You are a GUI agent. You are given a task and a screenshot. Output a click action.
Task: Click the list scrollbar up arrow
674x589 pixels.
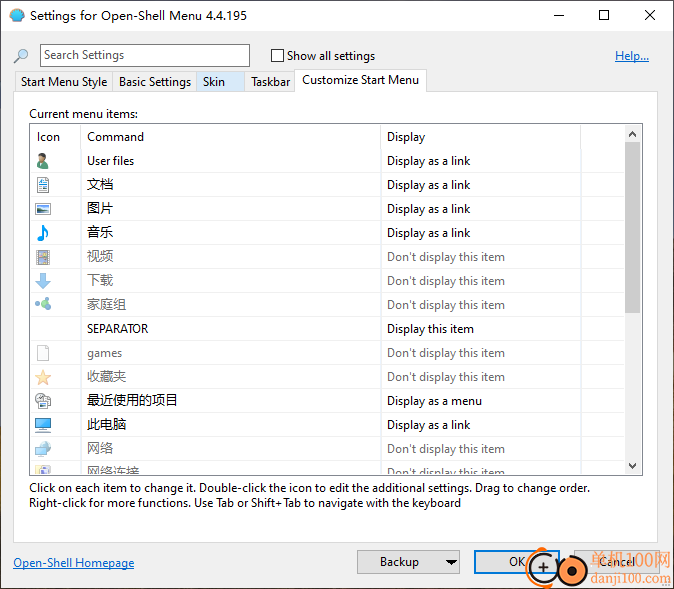click(632, 135)
